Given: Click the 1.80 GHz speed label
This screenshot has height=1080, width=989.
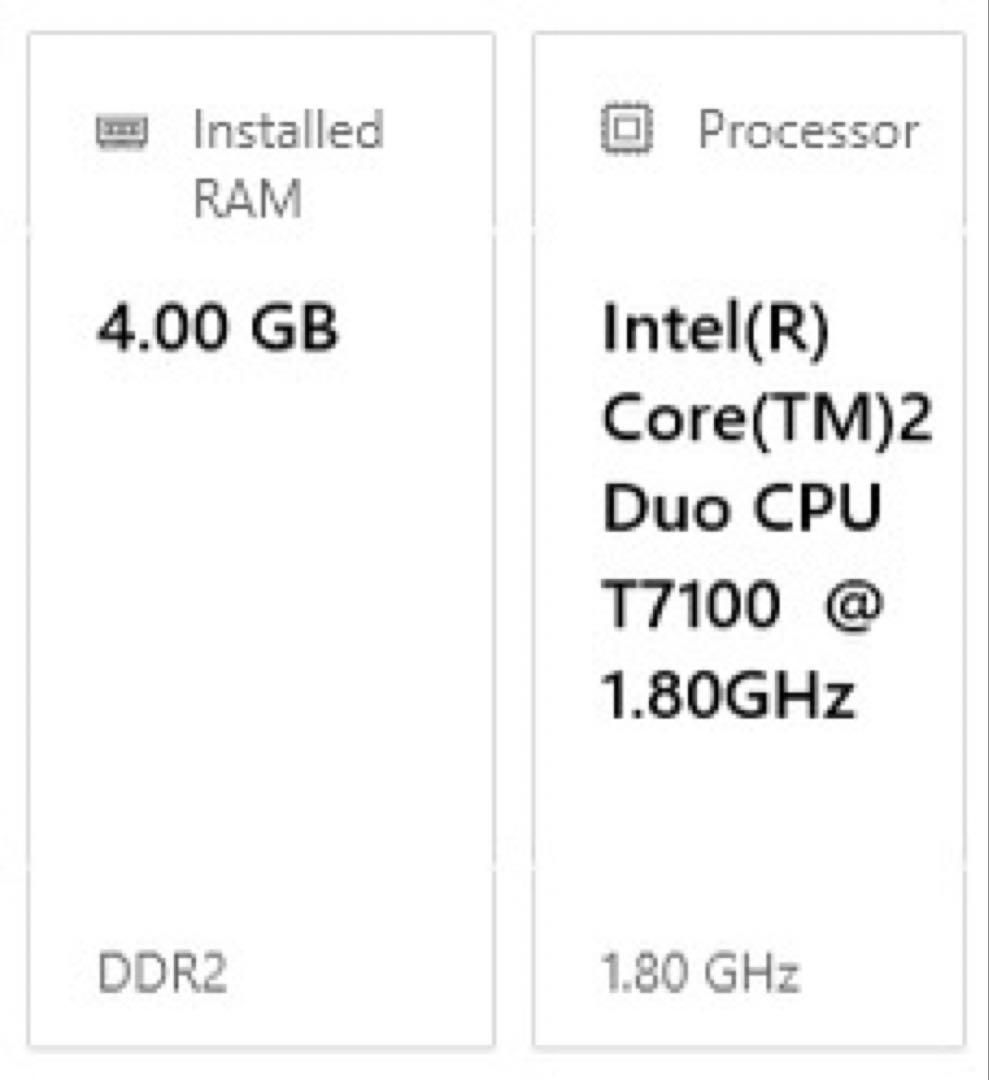Looking at the screenshot, I should (x=700, y=966).
